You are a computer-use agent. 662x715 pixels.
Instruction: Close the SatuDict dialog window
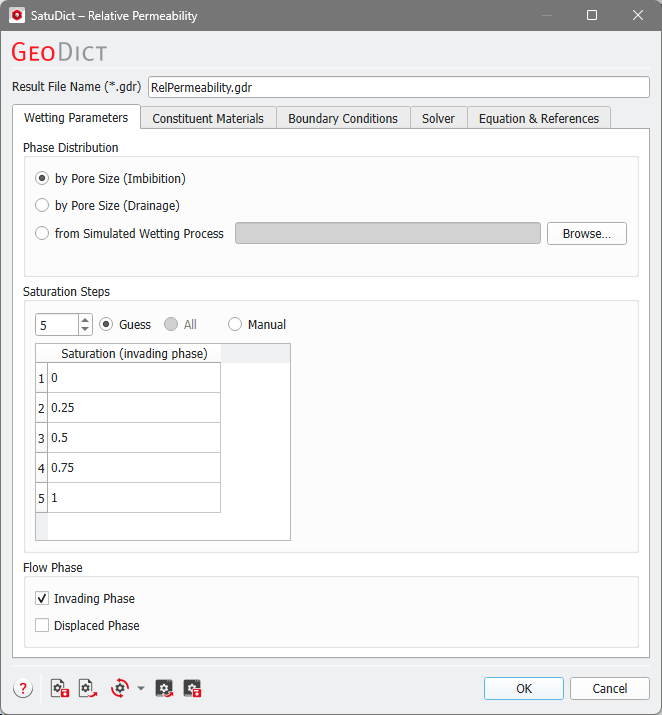tap(638, 15)
